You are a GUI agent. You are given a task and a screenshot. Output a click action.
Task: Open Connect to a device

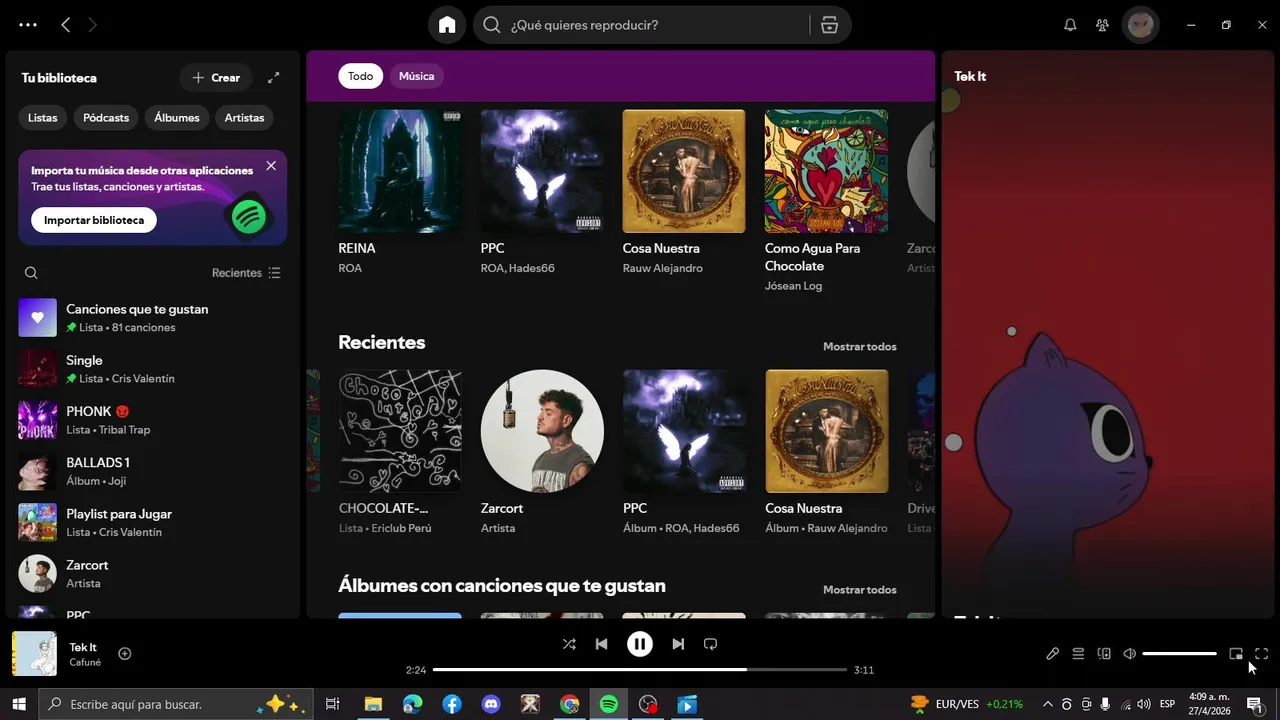(x=1104, y=654)
